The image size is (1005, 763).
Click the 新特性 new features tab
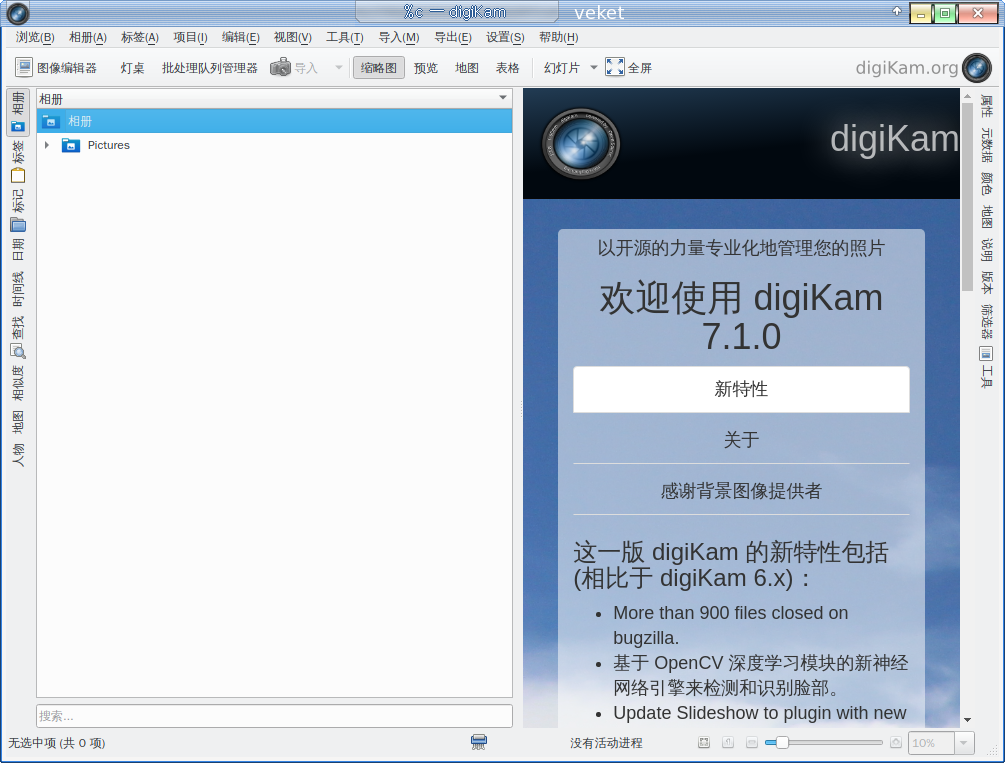point(741,389)
